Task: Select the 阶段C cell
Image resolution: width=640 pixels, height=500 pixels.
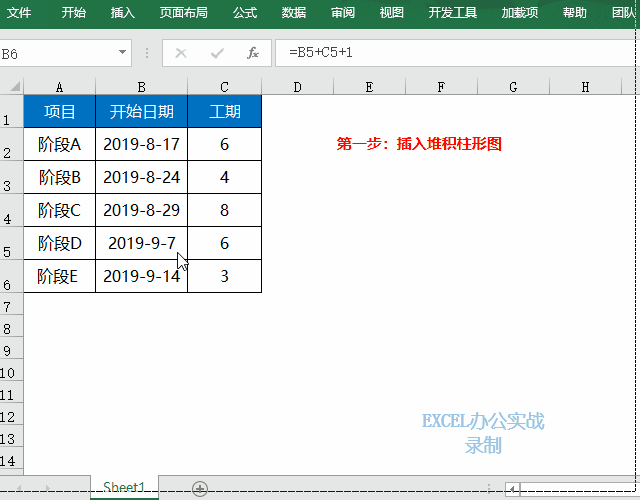Action: (x=60, y=210)
